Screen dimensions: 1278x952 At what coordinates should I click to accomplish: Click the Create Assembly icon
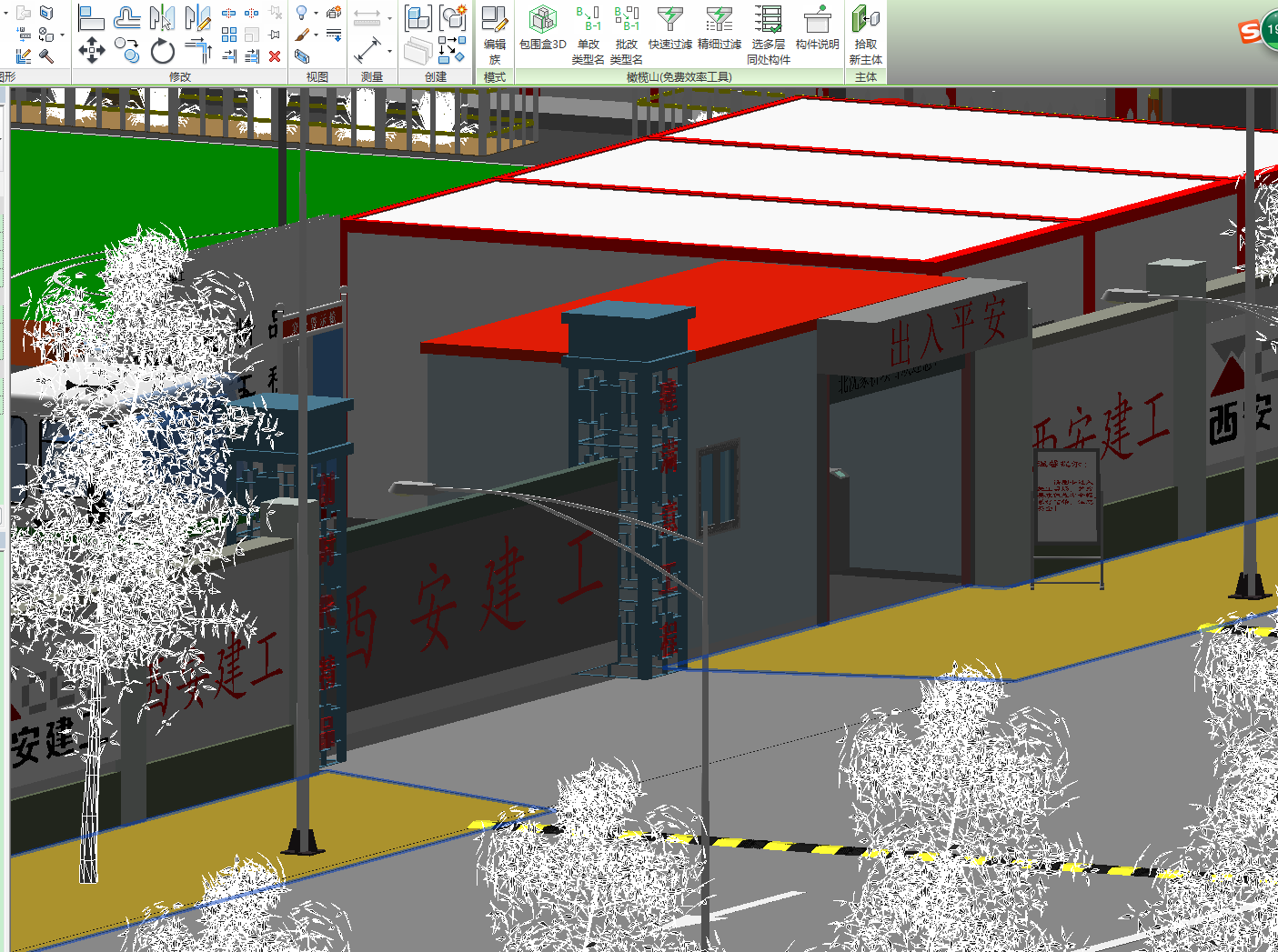point(418,17)
